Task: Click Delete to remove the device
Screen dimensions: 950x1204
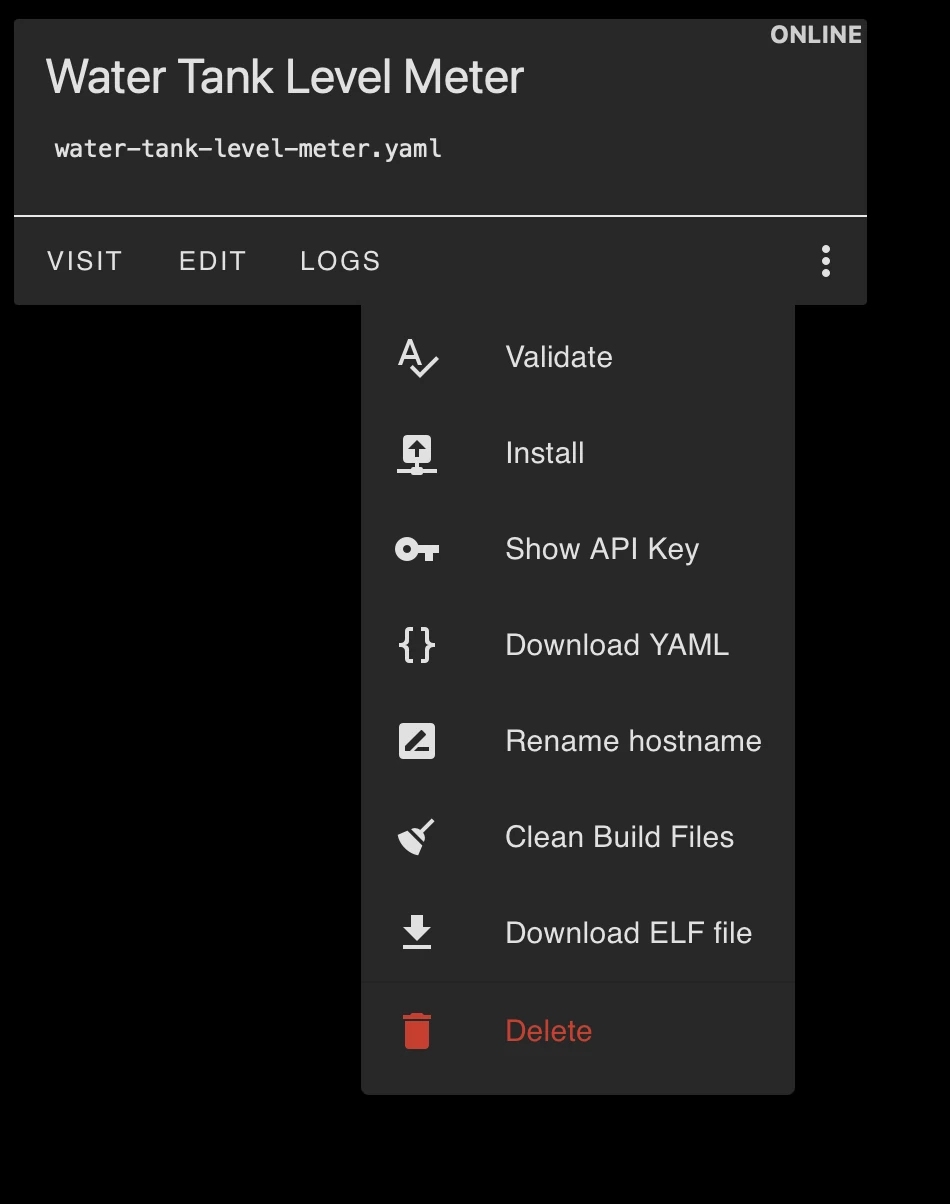Action: 549,1029
